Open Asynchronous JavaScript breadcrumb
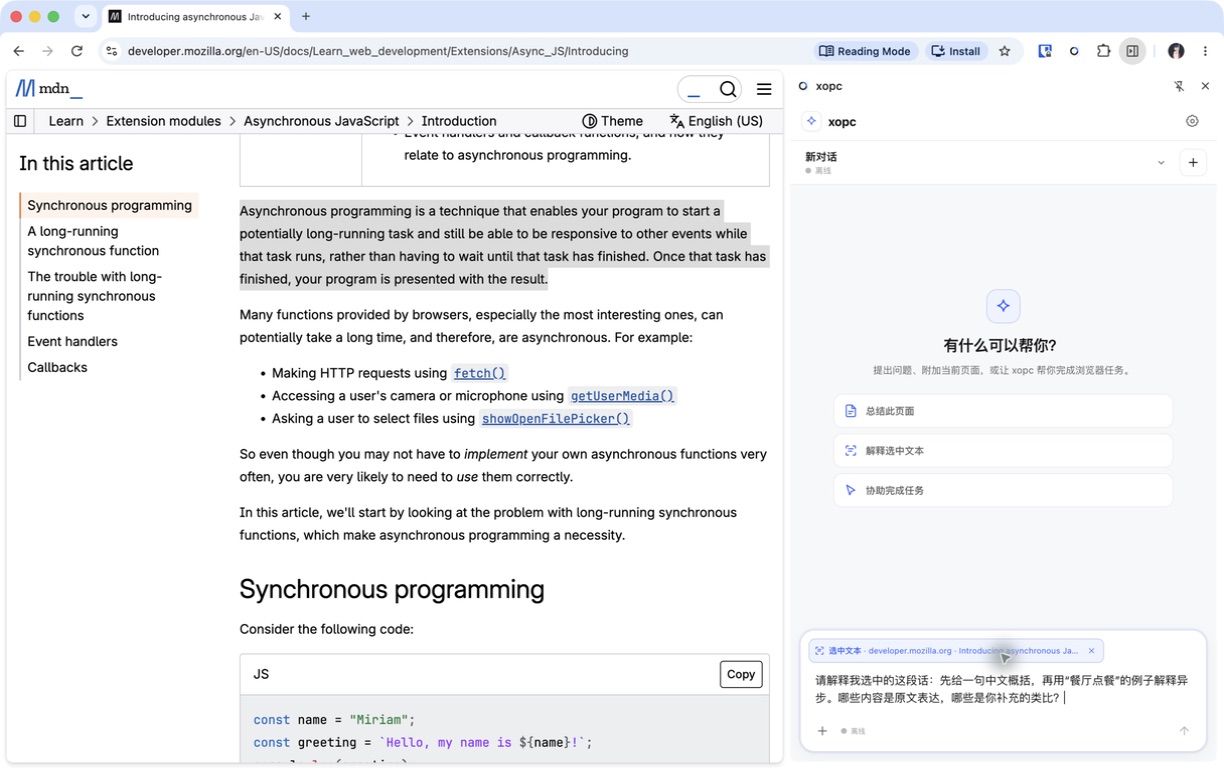 click(x=321, y=121)
